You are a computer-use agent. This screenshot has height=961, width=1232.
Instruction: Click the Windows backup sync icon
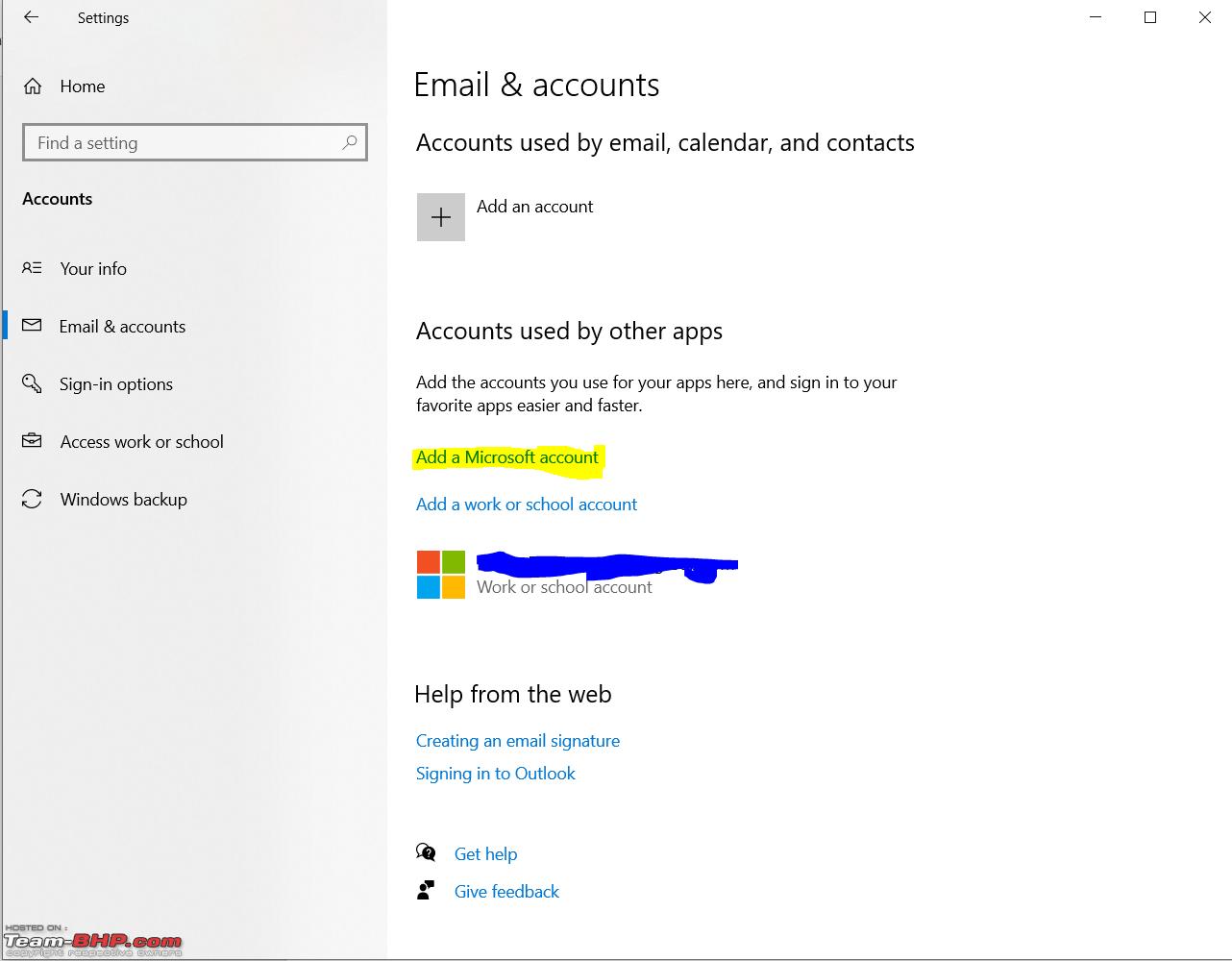32,499
